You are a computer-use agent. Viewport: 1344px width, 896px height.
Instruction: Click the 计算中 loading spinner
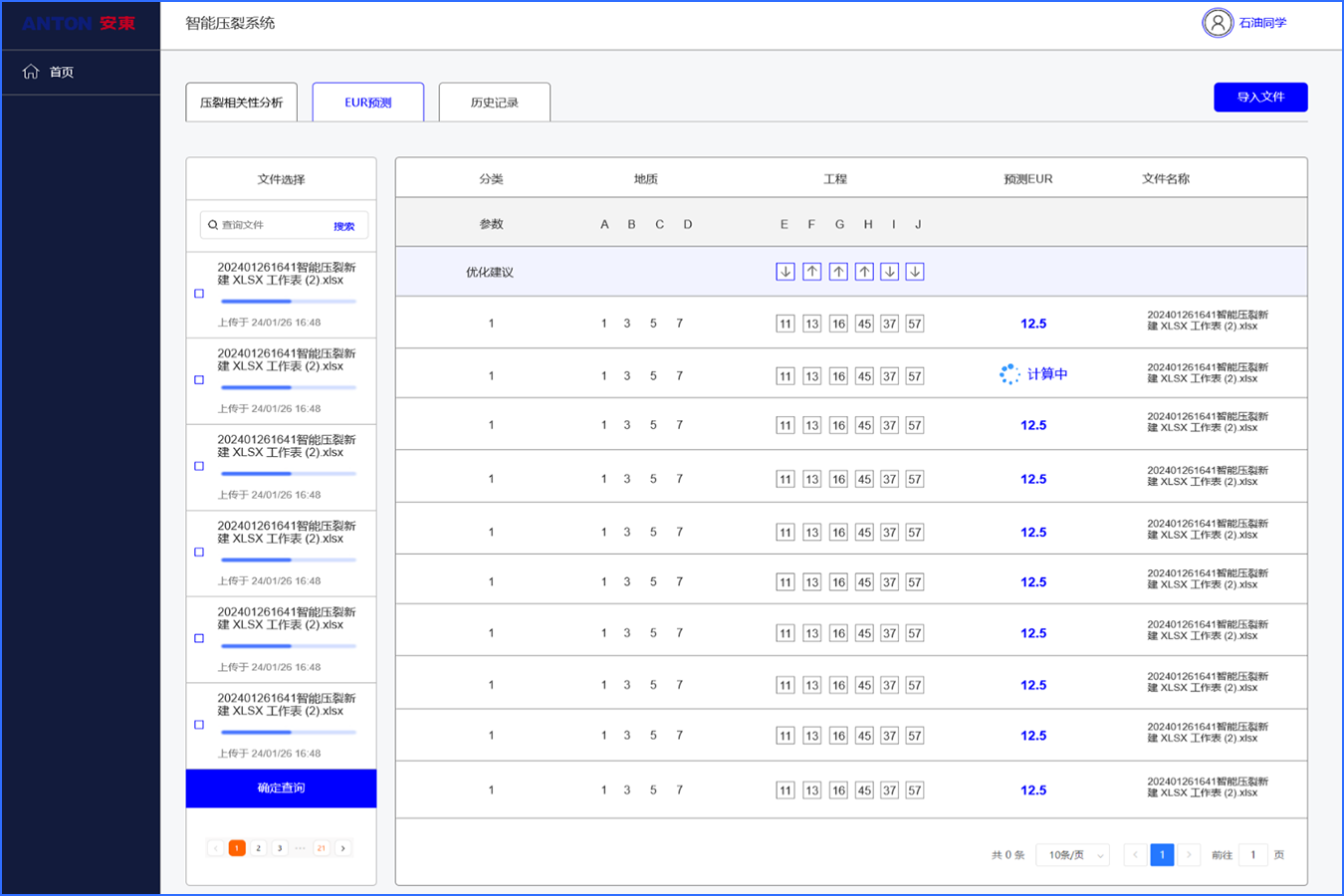coord(1009,374)
